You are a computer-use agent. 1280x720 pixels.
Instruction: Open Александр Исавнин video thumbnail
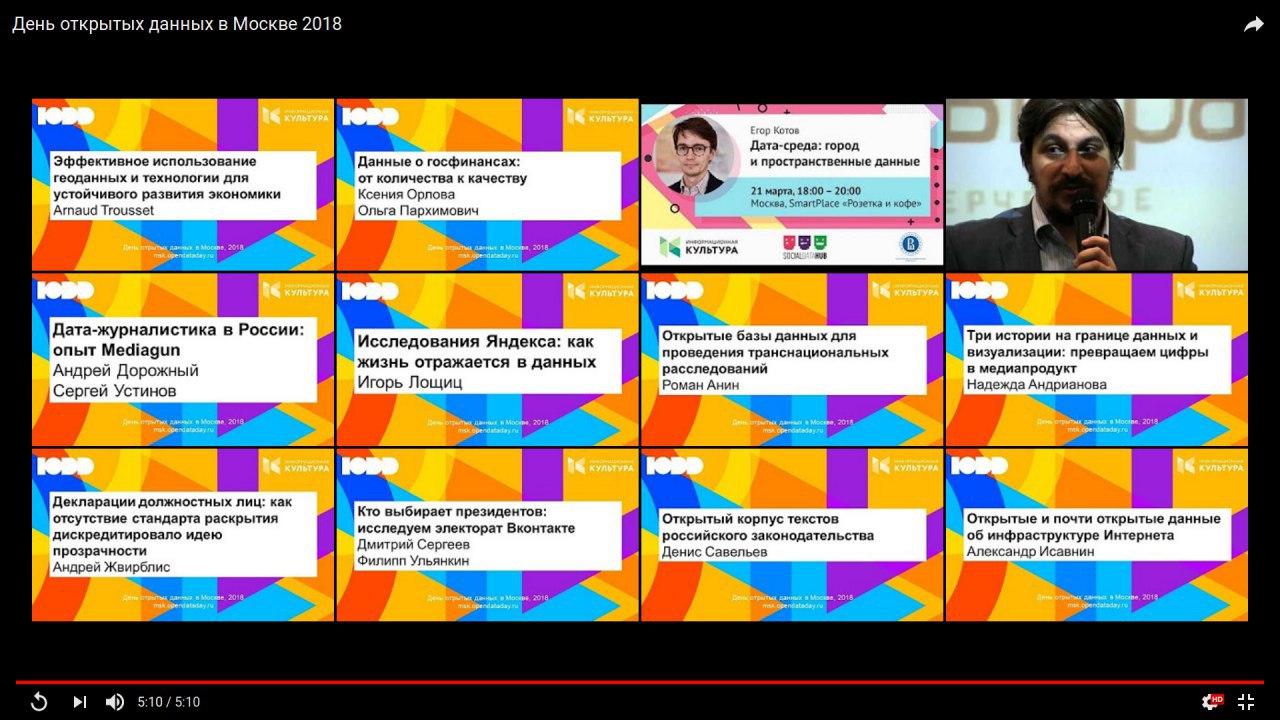coord(1097,535)
